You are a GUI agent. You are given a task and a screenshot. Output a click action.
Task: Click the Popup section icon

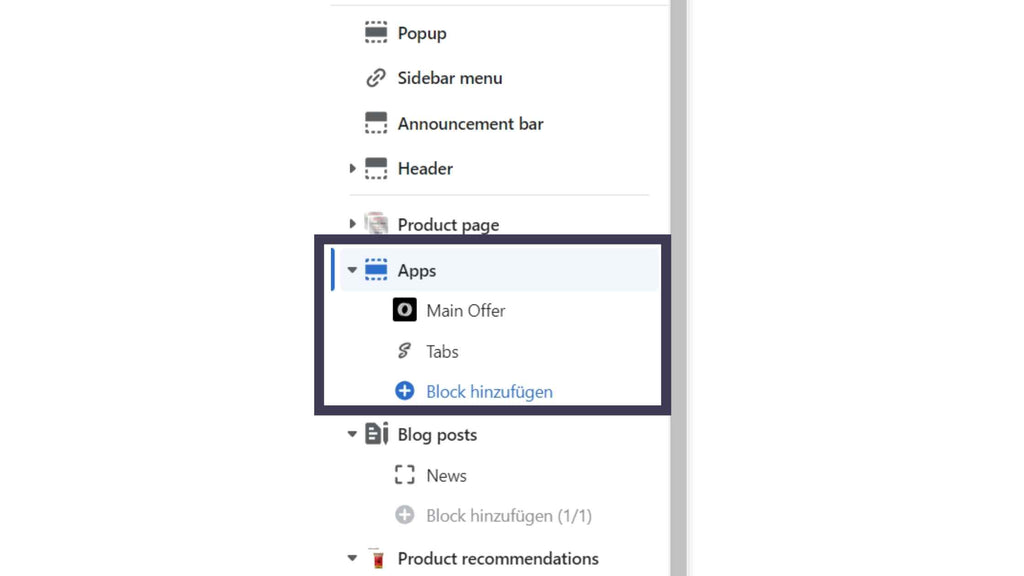coord(376,33)
